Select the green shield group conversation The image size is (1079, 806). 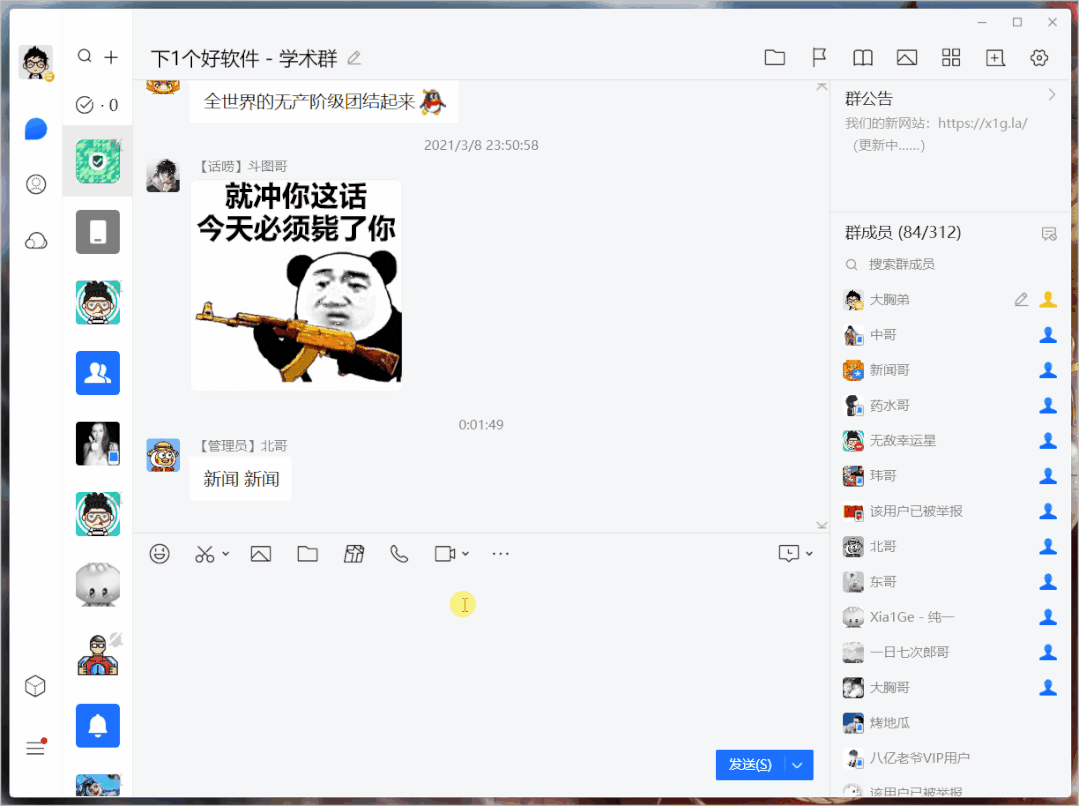tap(98, 161)
